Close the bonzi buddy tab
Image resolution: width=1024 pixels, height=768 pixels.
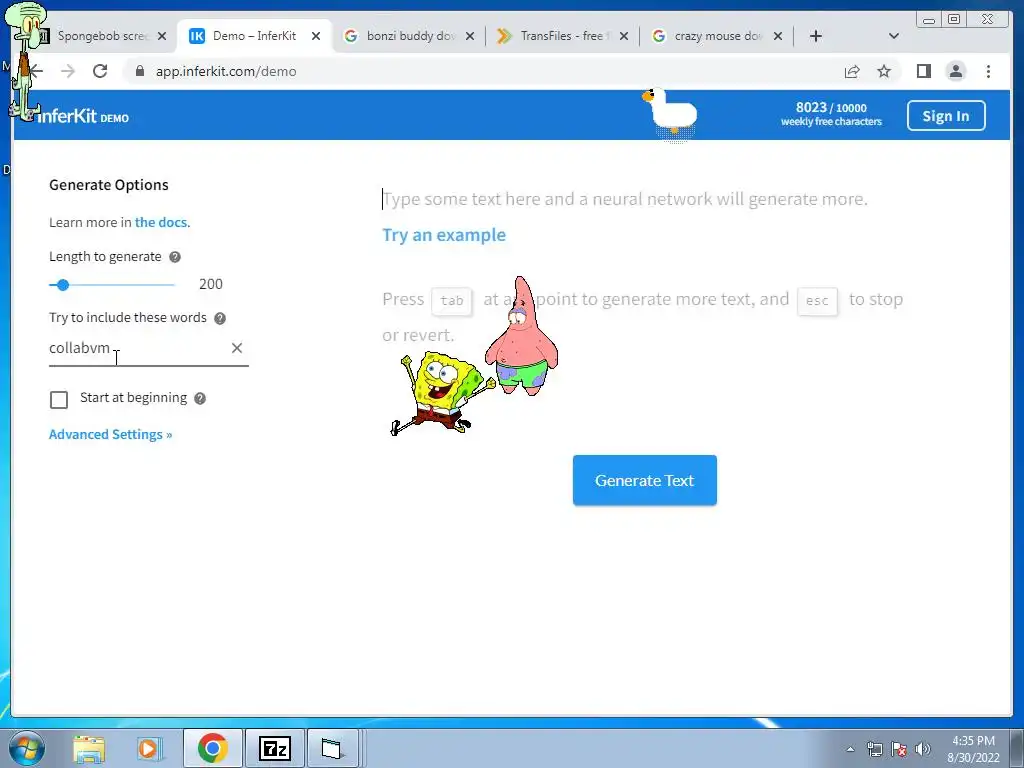(470, 36)
